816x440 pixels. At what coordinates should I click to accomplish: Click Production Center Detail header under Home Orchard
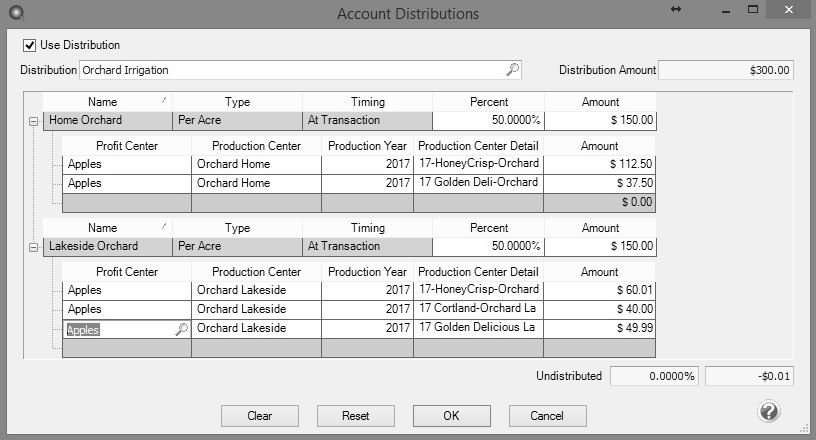(x=478, y=146)
